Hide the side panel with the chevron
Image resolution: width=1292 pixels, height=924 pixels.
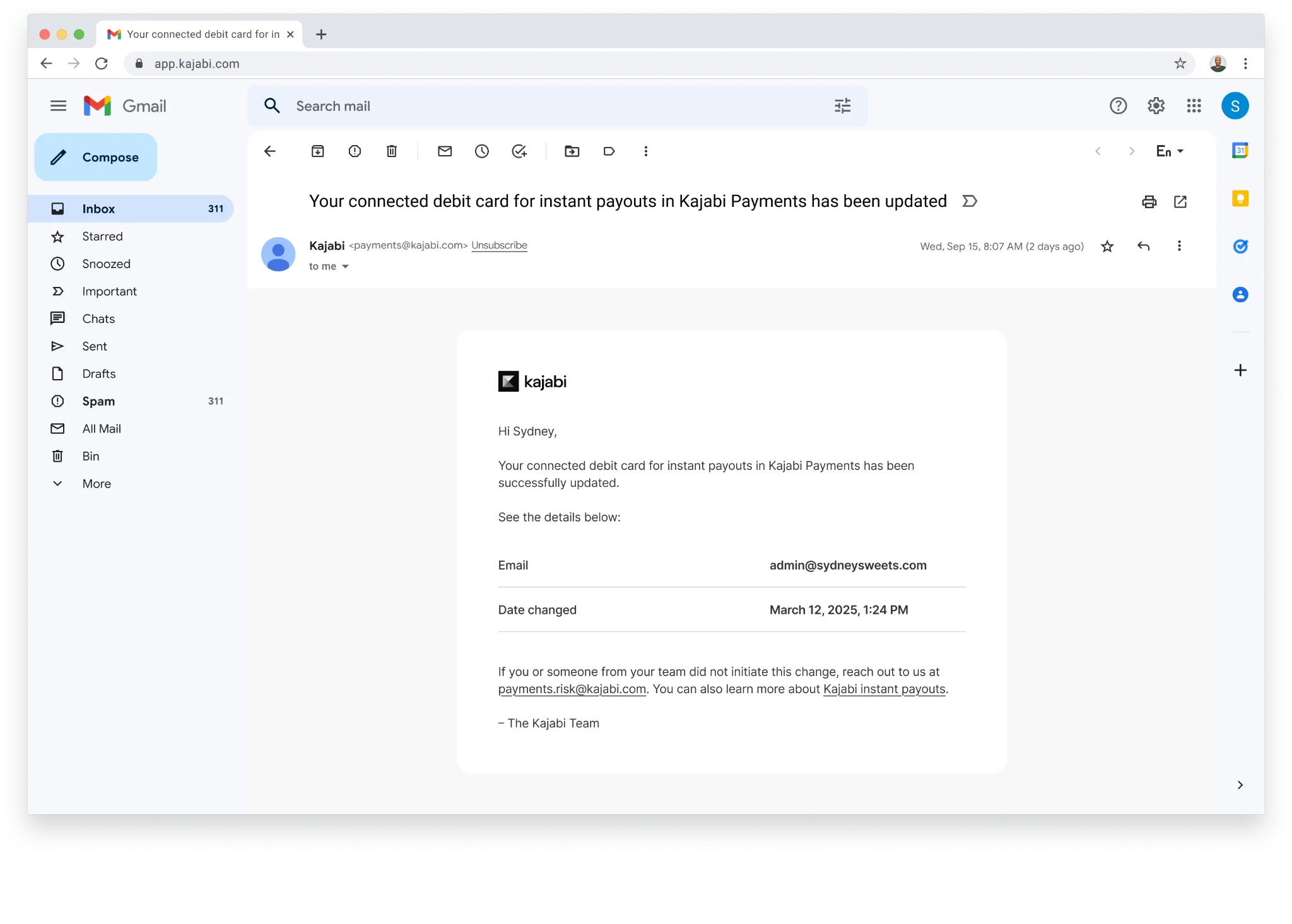(1240, 785)
